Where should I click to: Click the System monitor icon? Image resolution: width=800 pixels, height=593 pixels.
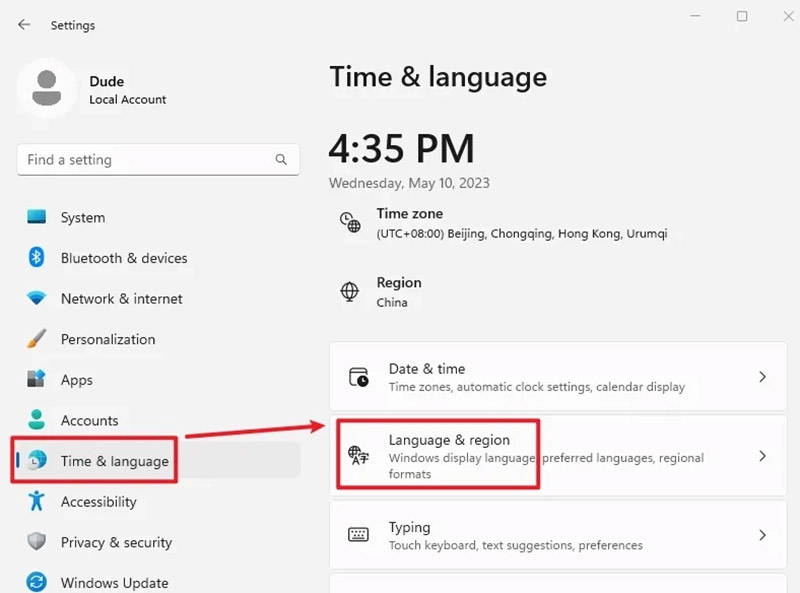pos(36,216)
